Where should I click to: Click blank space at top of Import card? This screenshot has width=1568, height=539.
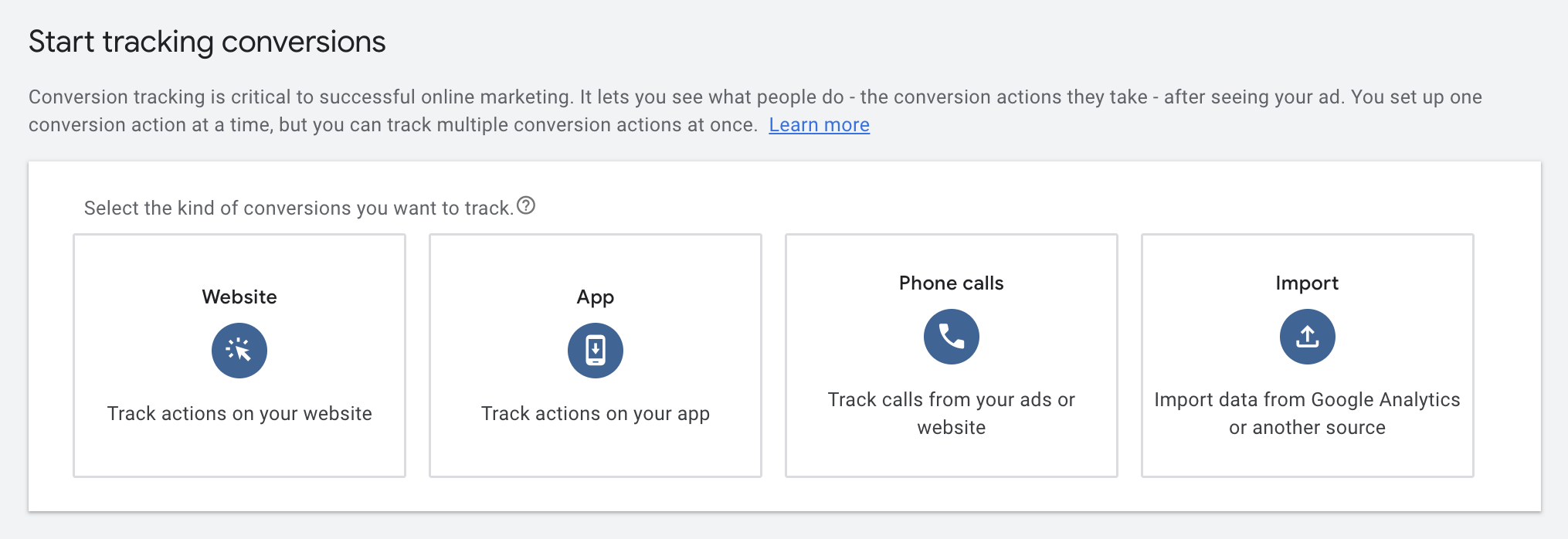coord(1307,253)
